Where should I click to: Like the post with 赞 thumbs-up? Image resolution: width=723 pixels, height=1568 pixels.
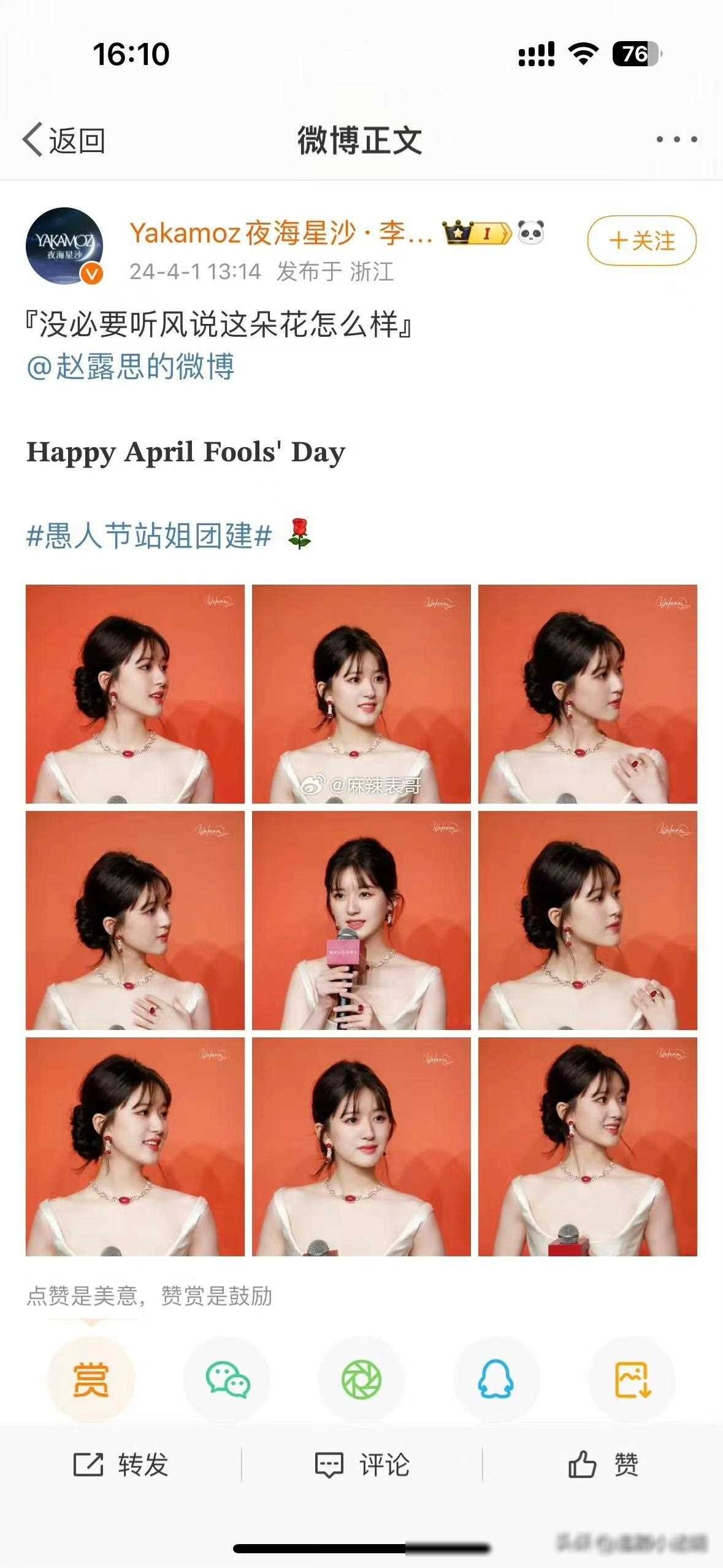pyautogui.click(x=603, y=1464)
